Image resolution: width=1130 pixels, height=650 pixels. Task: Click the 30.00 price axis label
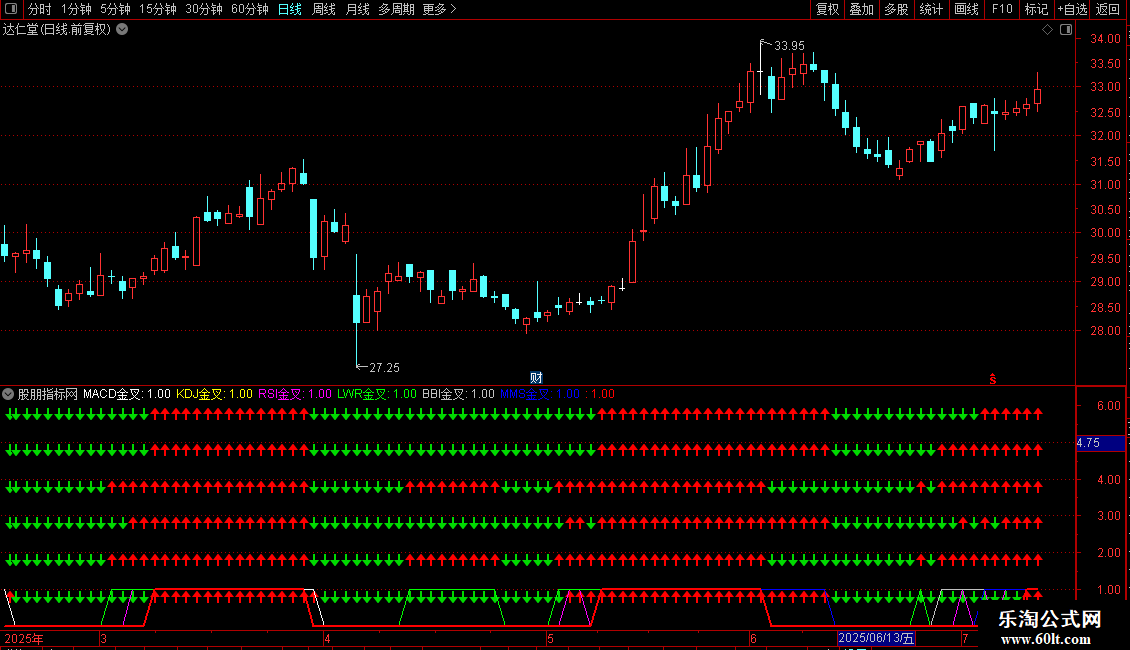point(1105,233)
